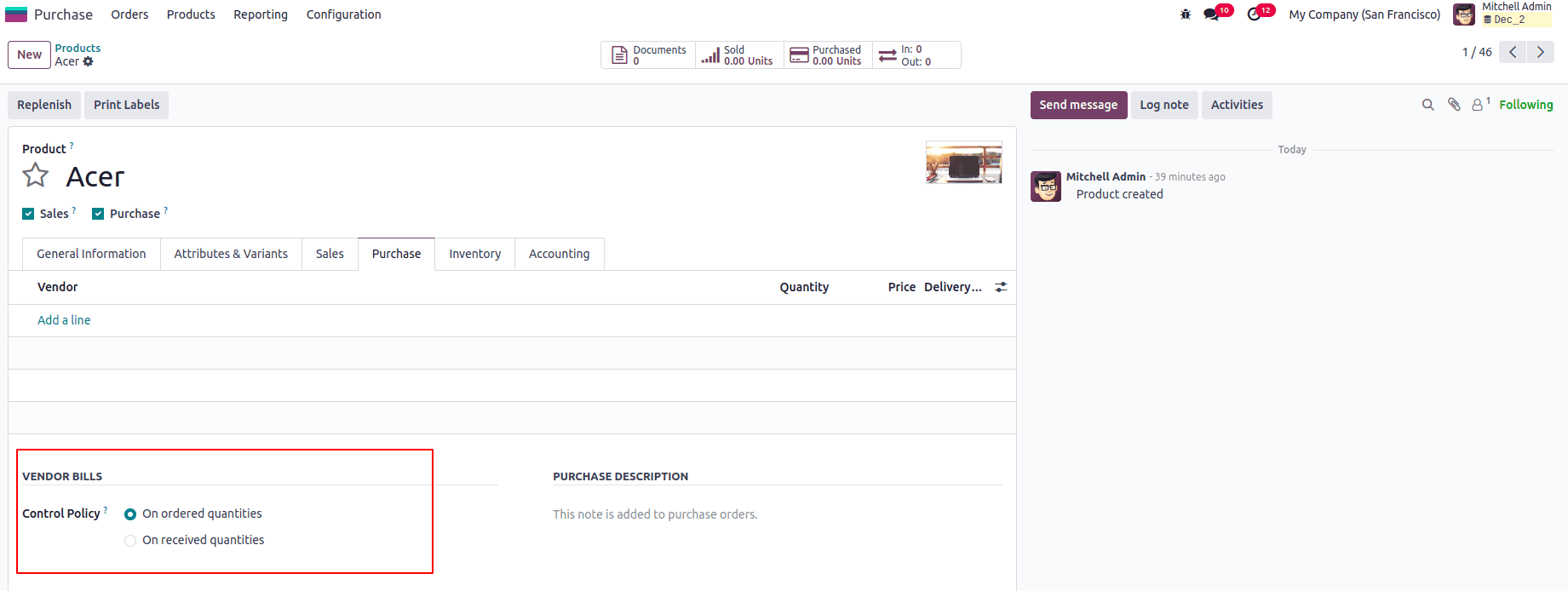This screenshot has height=591, width=1568.
Task: Click the New button
Action: coord(29,55)
